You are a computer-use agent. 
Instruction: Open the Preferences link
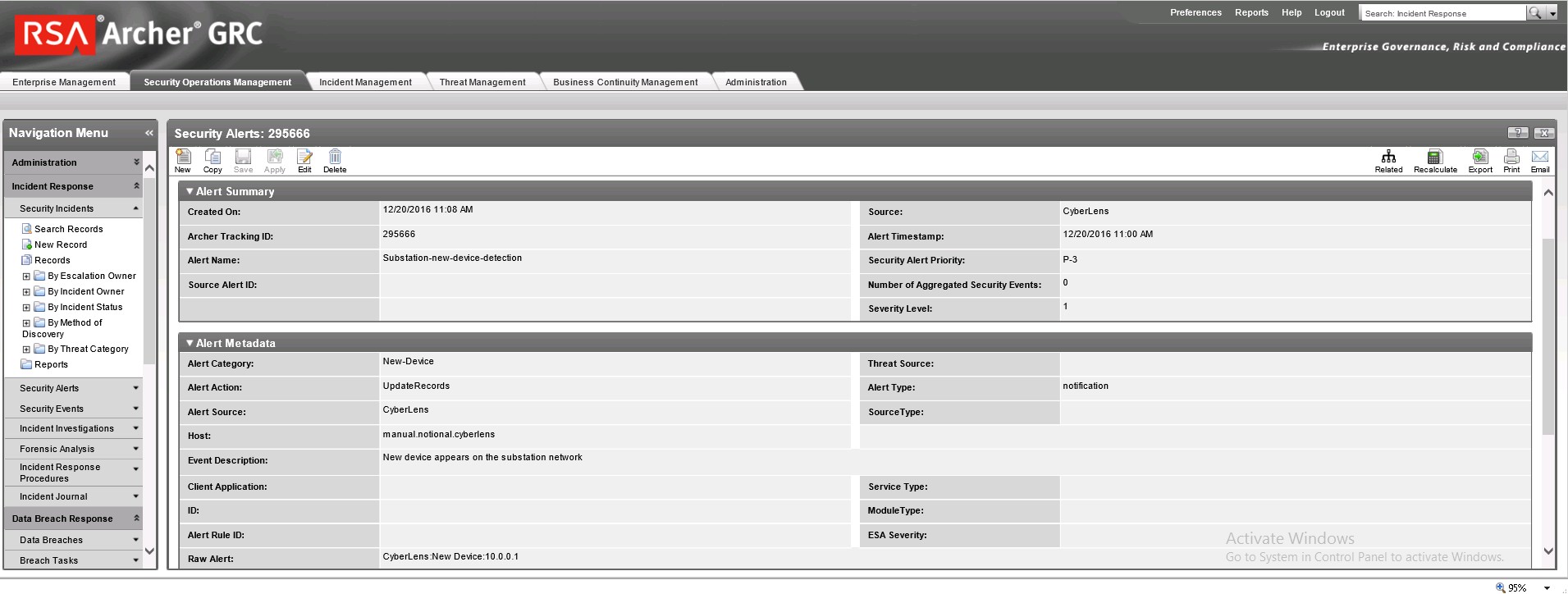1195,12
